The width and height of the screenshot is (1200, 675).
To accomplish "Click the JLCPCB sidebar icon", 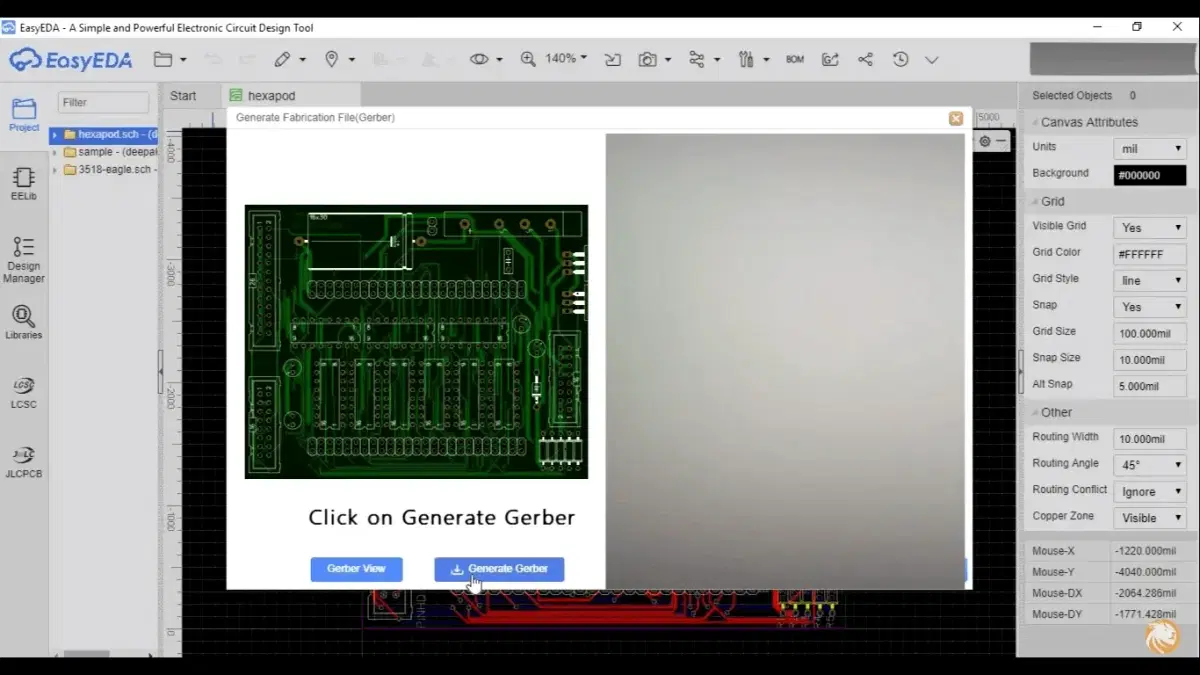I will click(23, 461).
